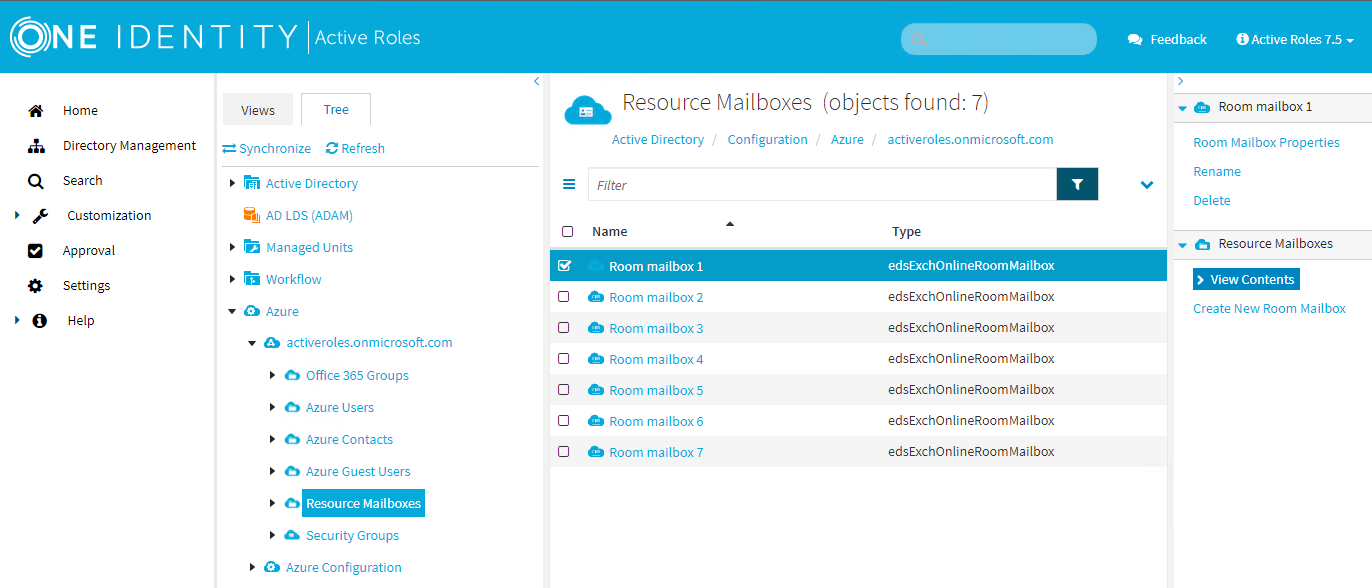
Task: Switch to the Tree tab
Action: click(336, 110)
